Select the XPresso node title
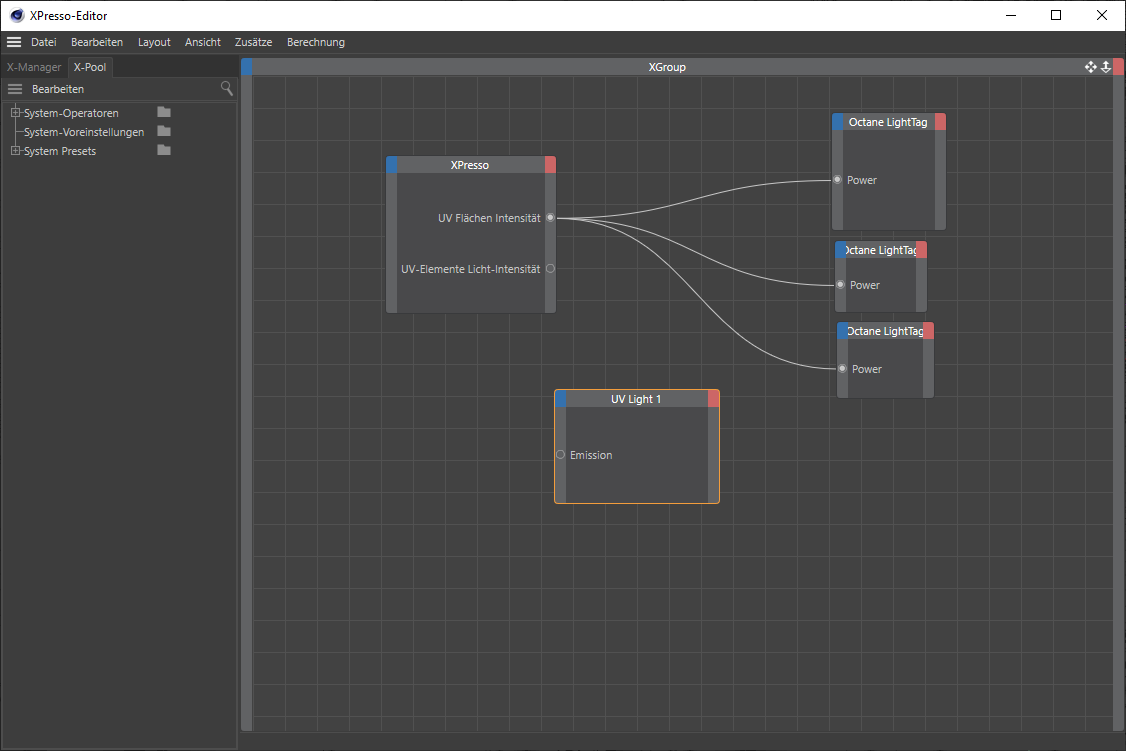 [x=470, y=165]
